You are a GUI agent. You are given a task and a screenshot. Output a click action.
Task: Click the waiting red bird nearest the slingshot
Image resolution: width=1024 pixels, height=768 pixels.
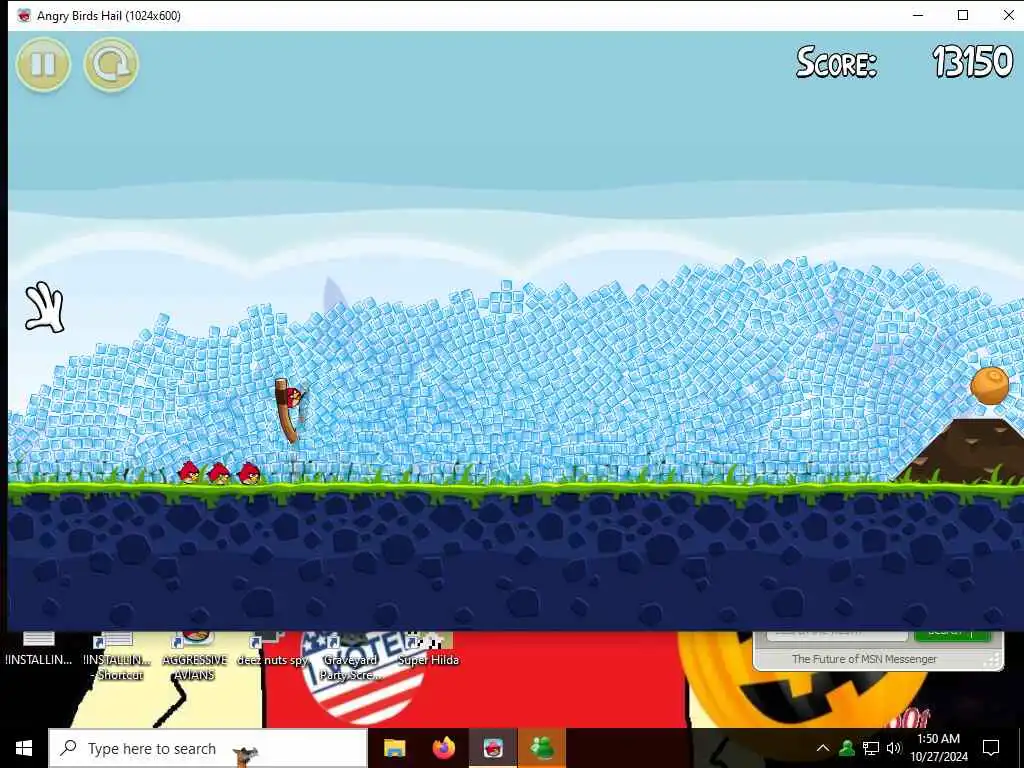(x=249, y=473)
